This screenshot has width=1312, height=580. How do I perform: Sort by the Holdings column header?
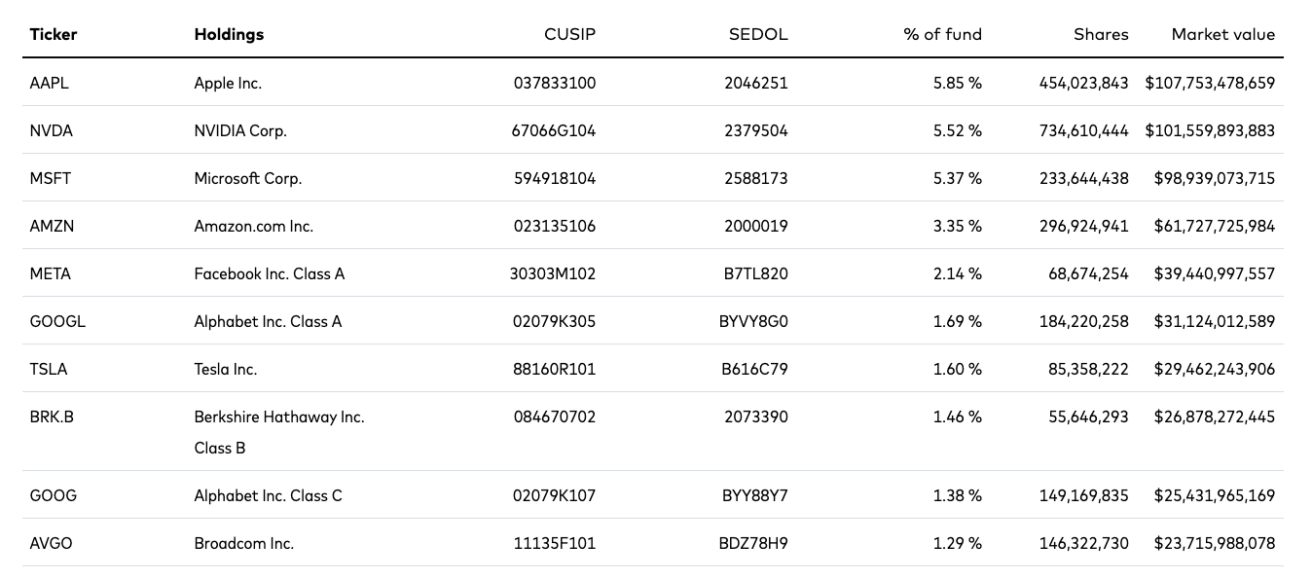click(x=229, y=35)
